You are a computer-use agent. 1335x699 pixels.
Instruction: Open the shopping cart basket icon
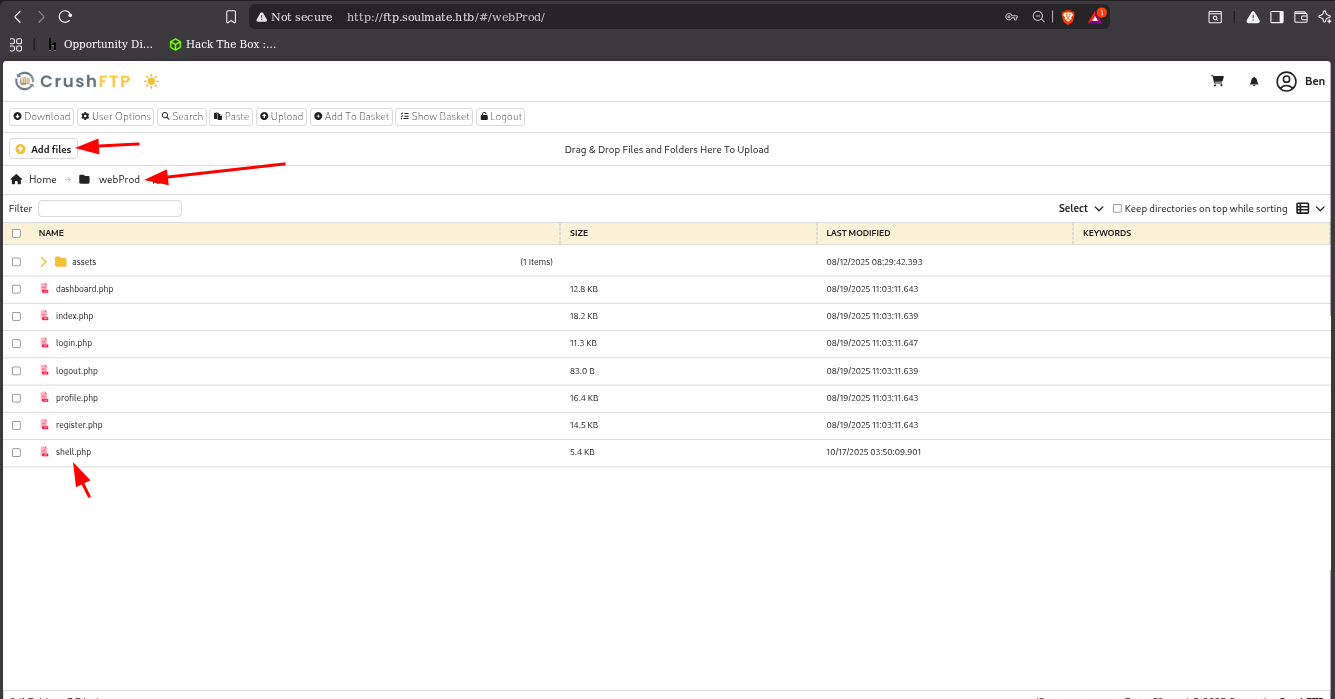tap(1217, 81)
